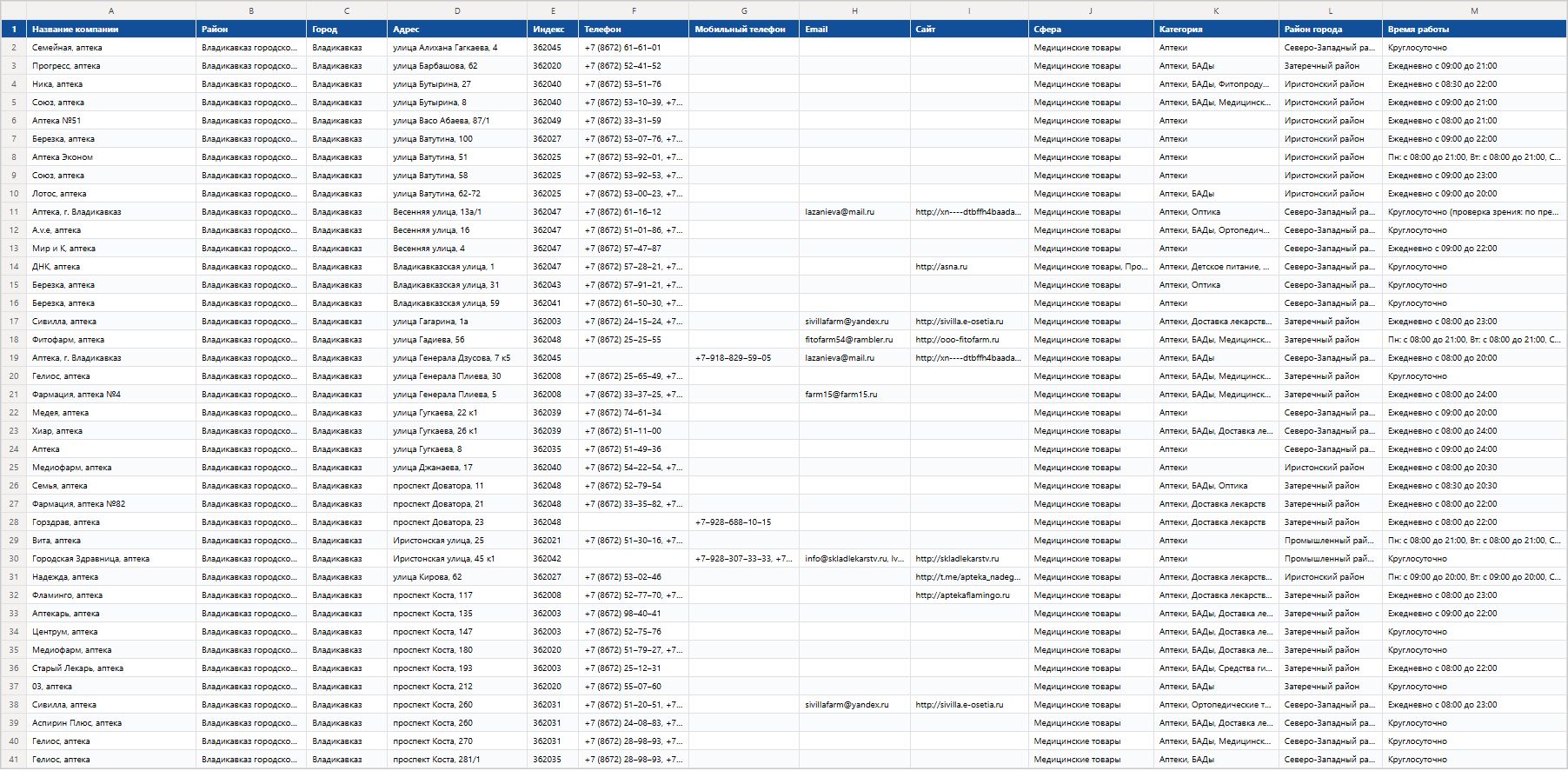
Task: Select the cell 'A.v.e, аптека'
Action: click(111, 230)
